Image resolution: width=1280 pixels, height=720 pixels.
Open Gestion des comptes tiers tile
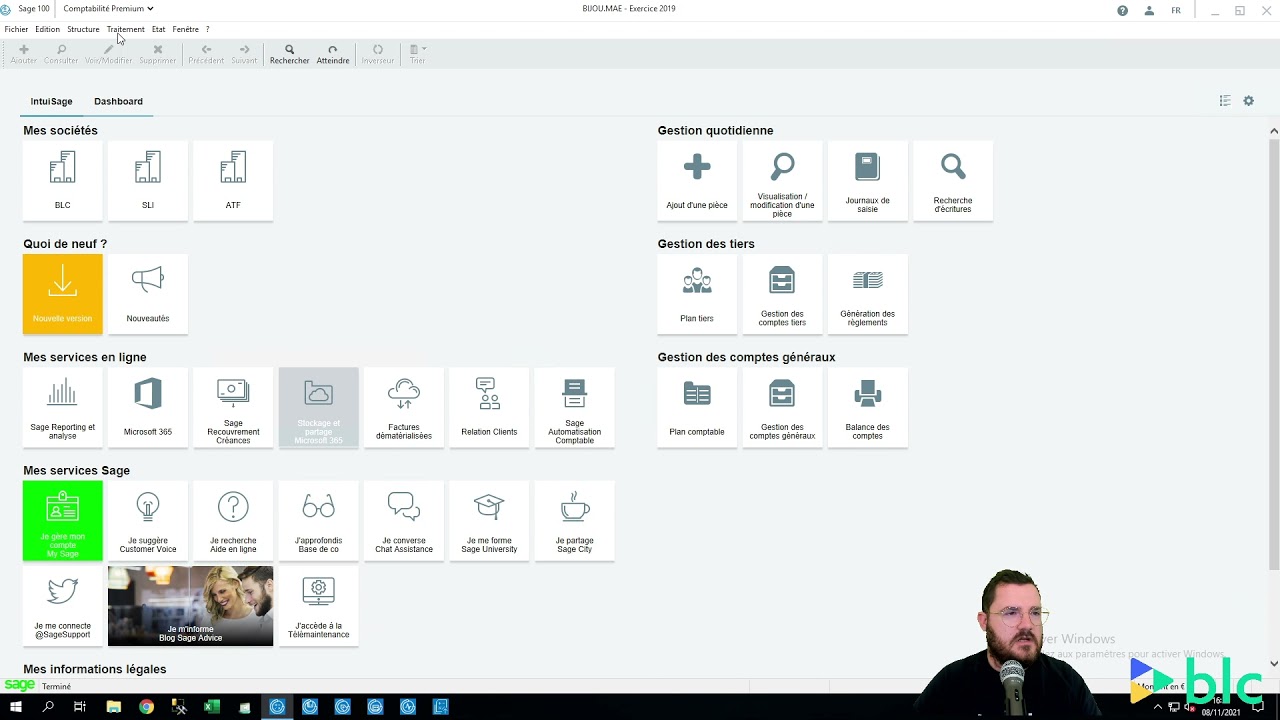pyautogui.click(x=782, y=294)
